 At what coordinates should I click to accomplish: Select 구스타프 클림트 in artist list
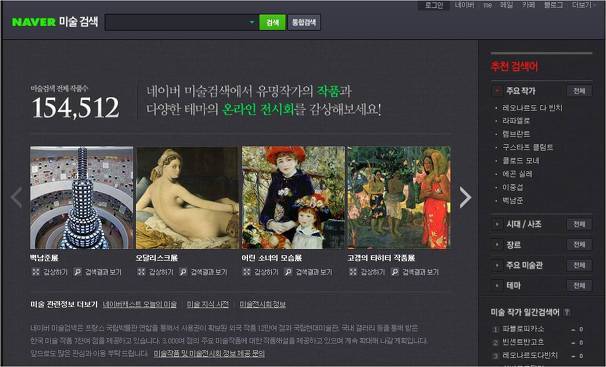pyautogui.click(x=528, y=147)
